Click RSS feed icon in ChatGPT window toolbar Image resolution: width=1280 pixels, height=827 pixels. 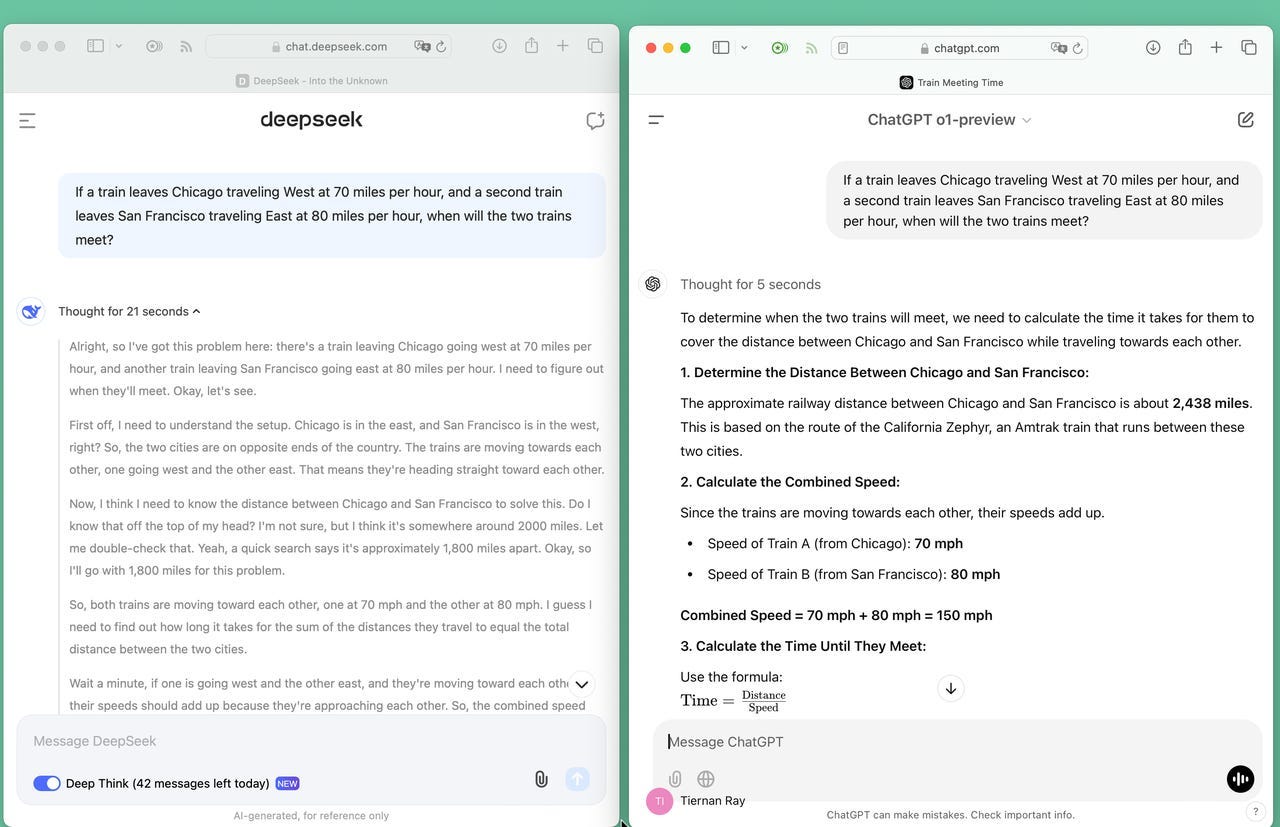point(811,47)
